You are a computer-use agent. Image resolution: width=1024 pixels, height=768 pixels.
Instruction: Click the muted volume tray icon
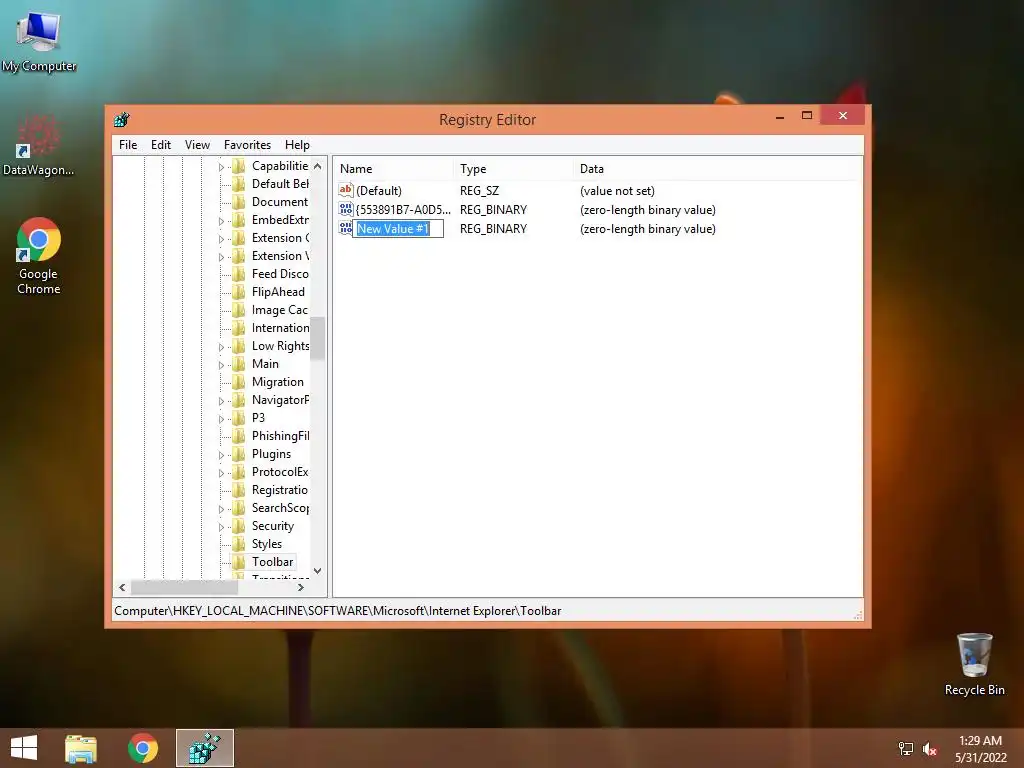tap(930, 750)
